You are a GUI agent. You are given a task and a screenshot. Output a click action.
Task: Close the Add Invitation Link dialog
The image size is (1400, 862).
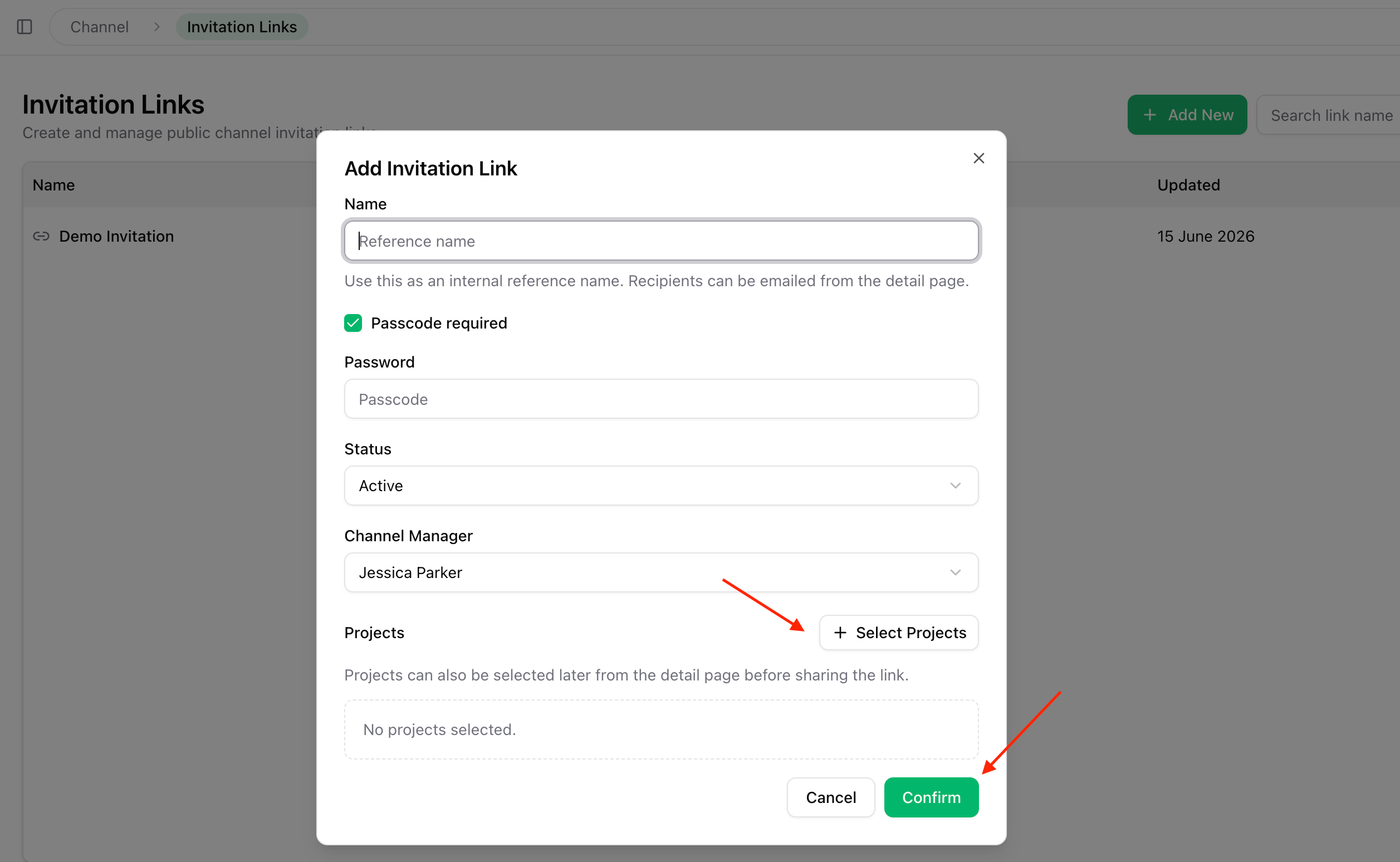pos(978,158)
